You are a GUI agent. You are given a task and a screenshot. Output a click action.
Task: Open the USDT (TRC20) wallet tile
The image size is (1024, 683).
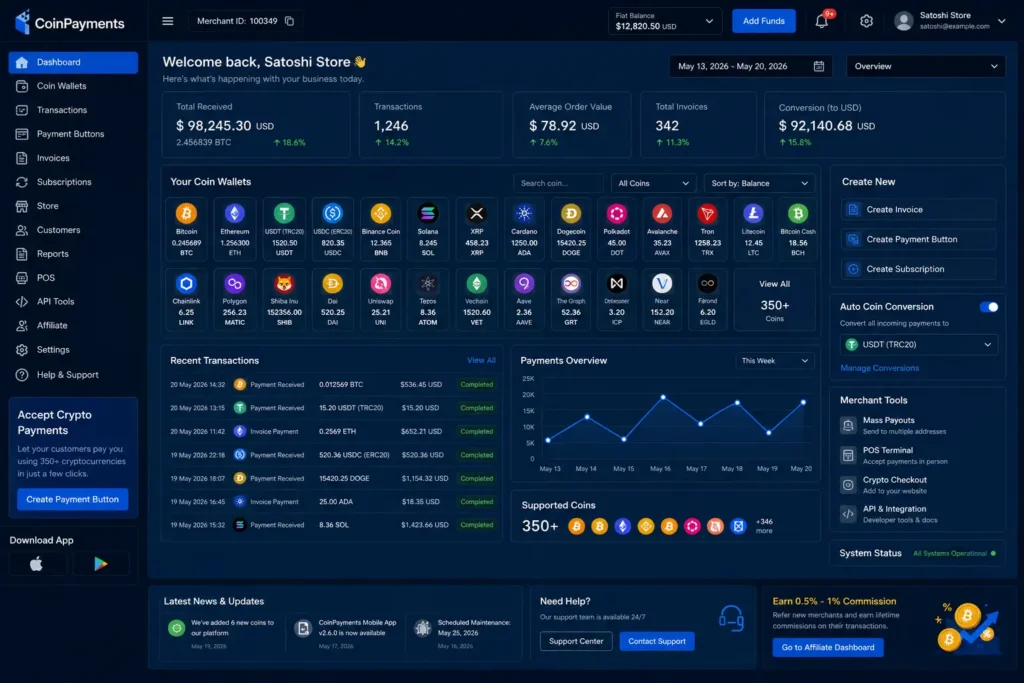(x=284, y=229)
